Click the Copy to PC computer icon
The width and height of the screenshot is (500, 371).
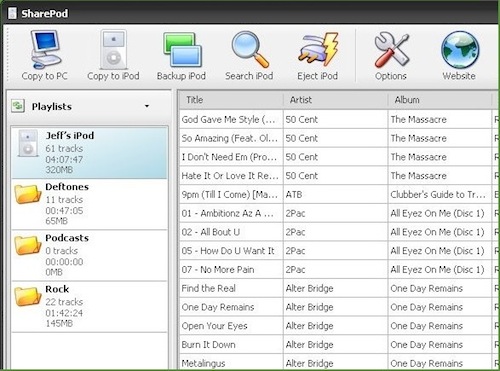point(46,49)
